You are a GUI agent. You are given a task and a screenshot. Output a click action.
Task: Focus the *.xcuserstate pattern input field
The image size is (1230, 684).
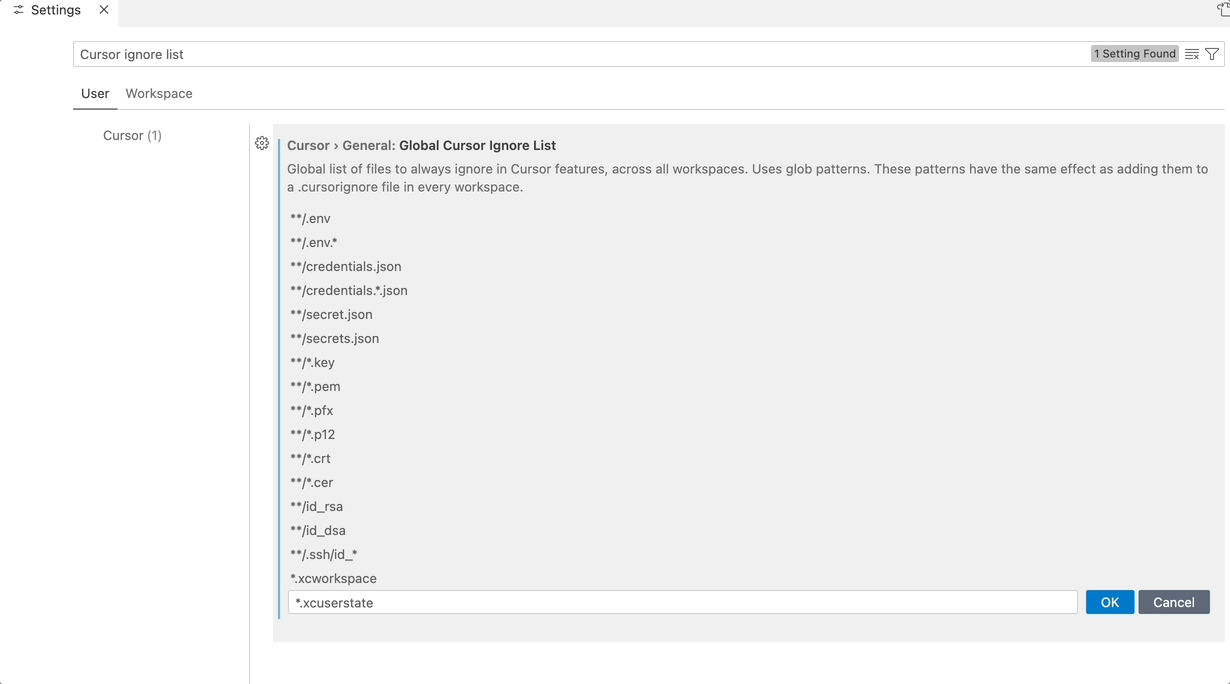[x=683, y=602]
